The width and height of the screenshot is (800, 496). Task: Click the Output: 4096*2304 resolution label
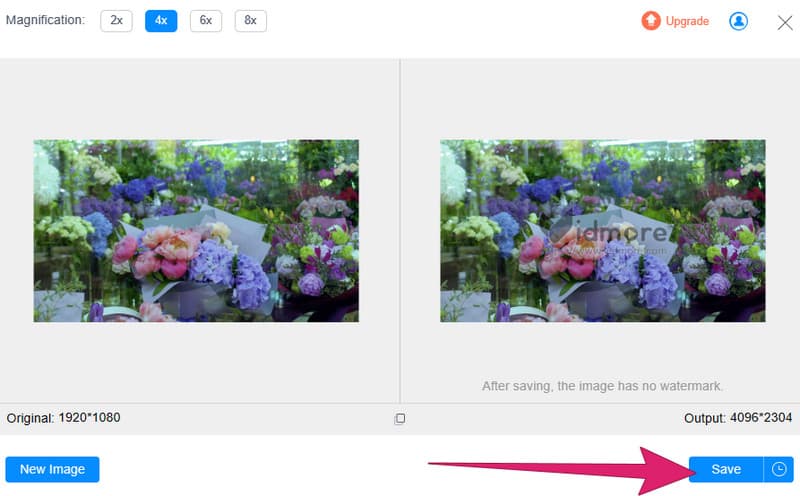tap(735, 417)
